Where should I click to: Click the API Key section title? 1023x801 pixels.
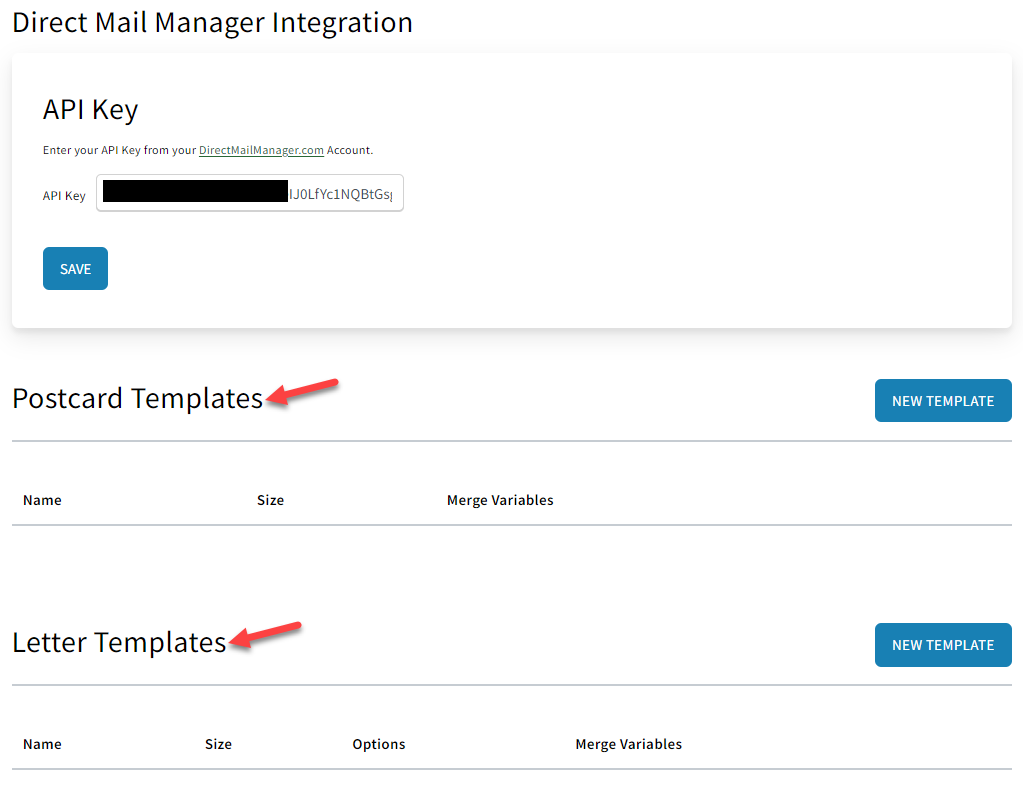90,109
